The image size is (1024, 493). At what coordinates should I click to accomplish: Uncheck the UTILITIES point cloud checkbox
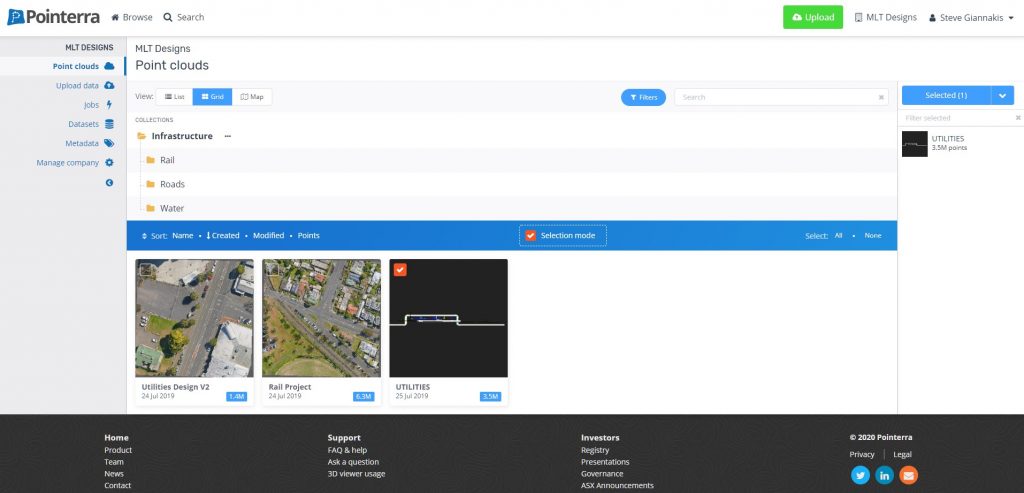point(400,269)
